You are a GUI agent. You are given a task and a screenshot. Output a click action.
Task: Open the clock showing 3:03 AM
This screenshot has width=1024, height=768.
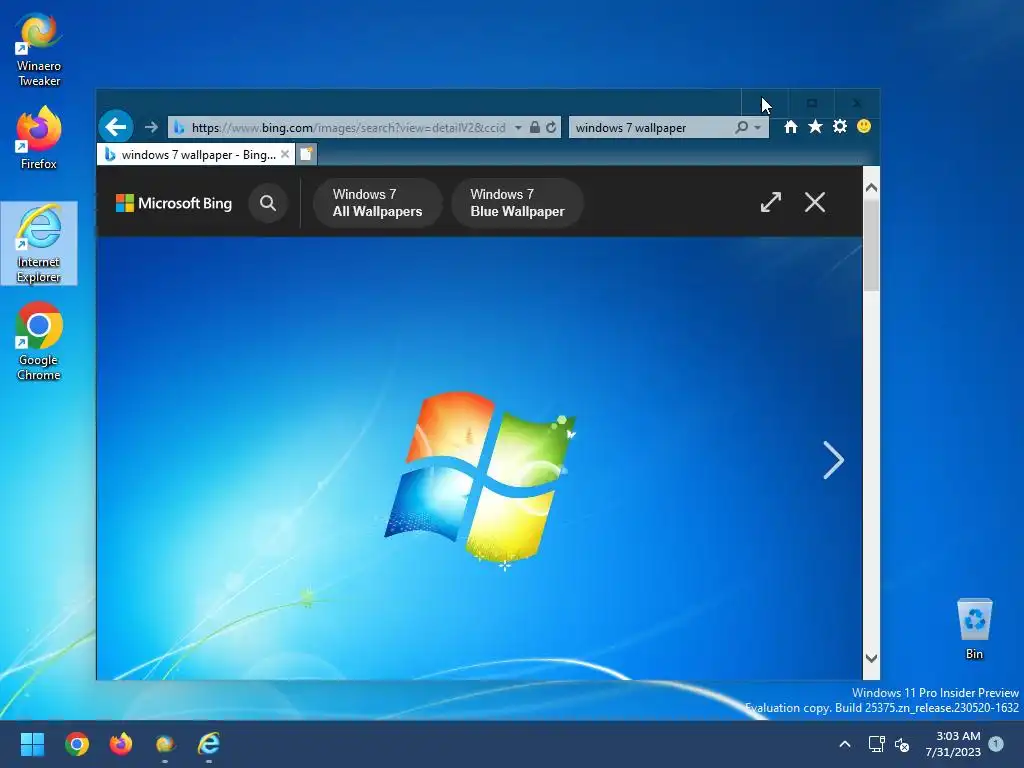[953, 744]
